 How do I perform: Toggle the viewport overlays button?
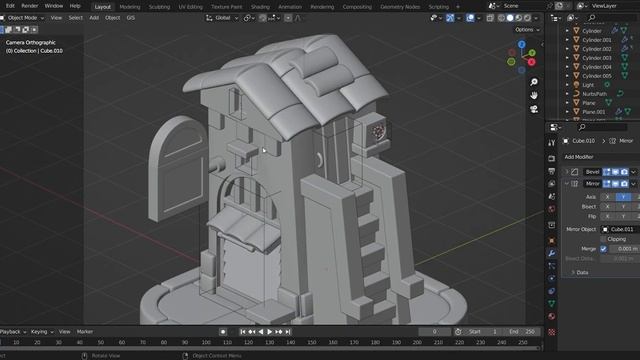coord(470,18)
